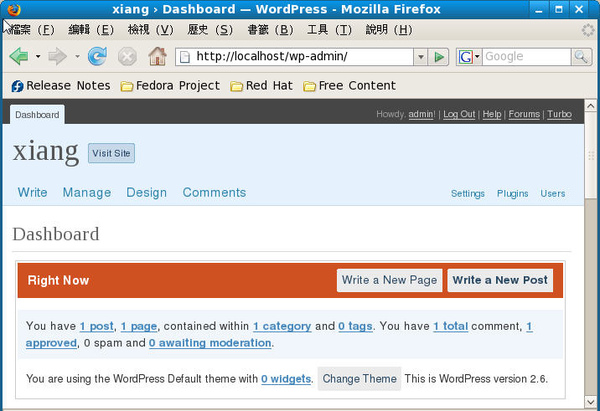Click the Forward arrow button
Viewport: 600px width, 411px height.
point(57,57)
